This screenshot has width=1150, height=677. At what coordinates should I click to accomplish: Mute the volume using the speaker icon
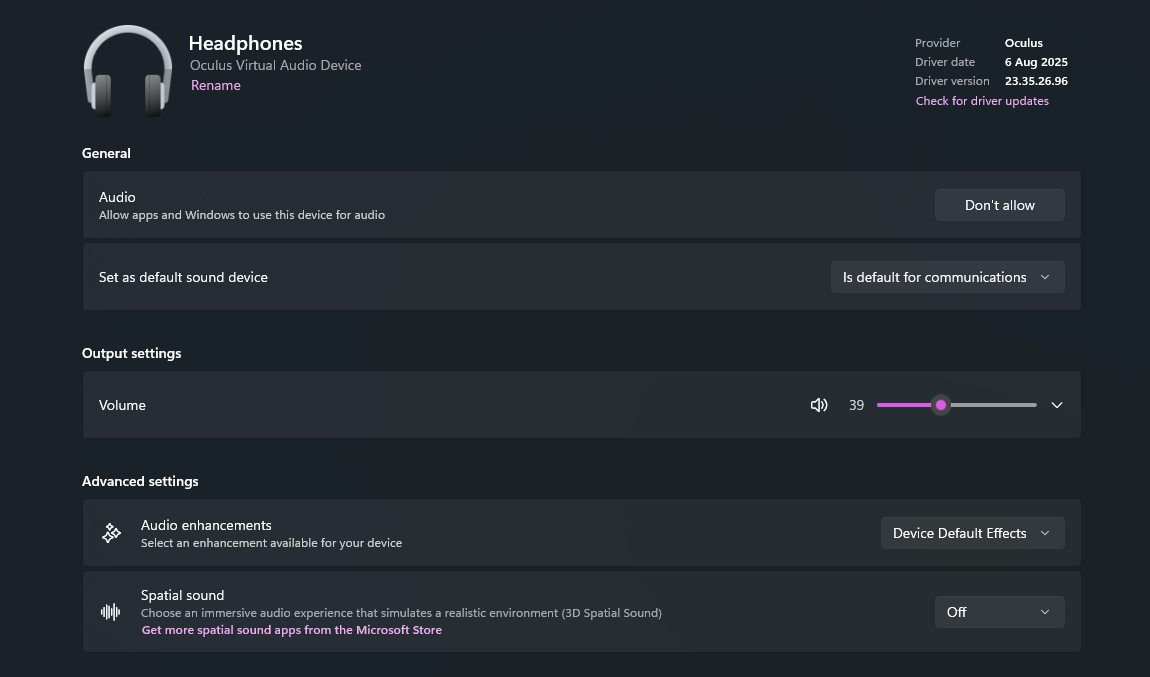819,405
